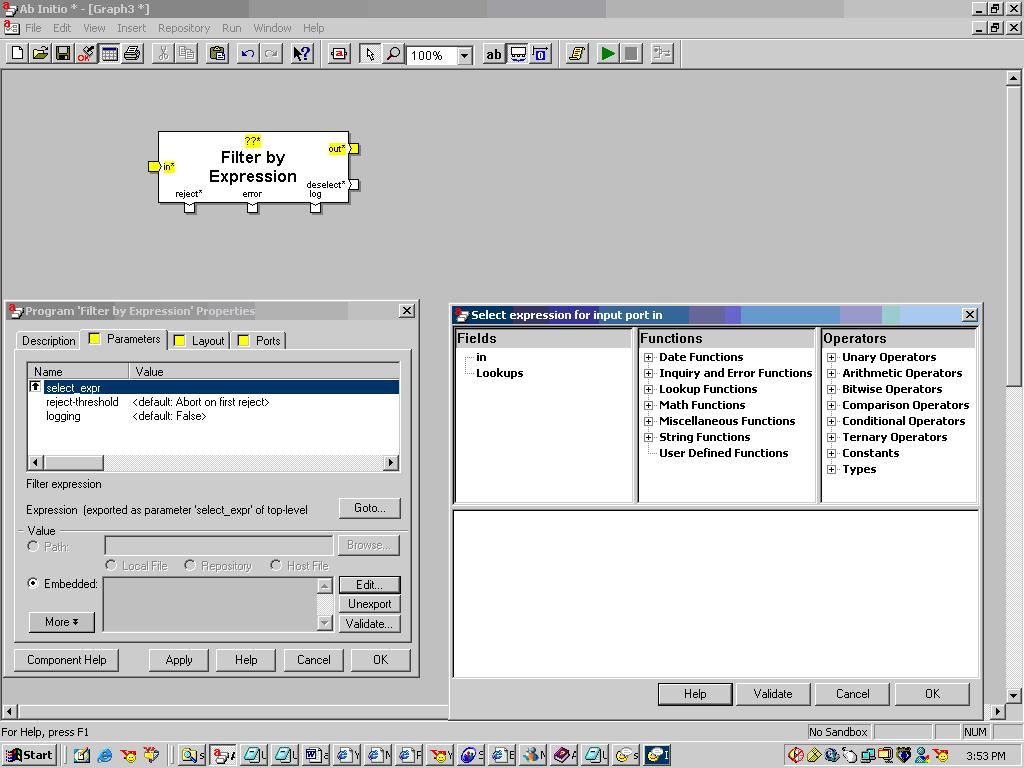The image size is (1024, 768).
Task: Click the Windows Start button
Action: [x=30, y=756]
